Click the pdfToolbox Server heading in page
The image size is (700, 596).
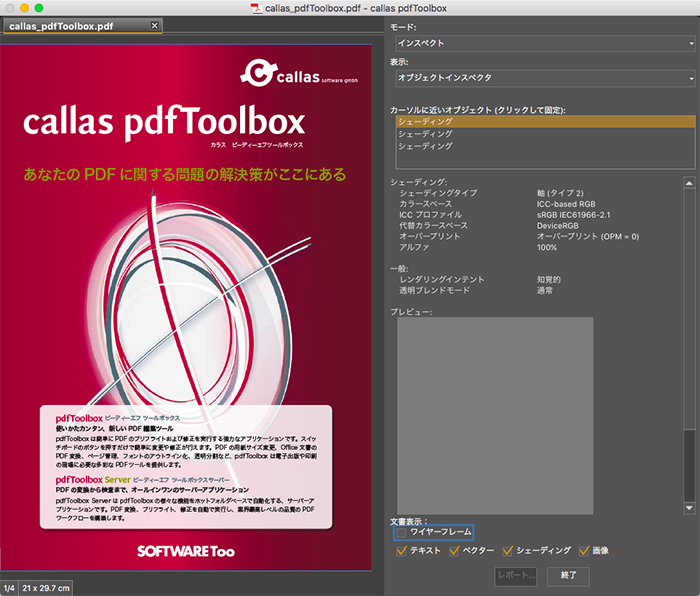[93, 480]
